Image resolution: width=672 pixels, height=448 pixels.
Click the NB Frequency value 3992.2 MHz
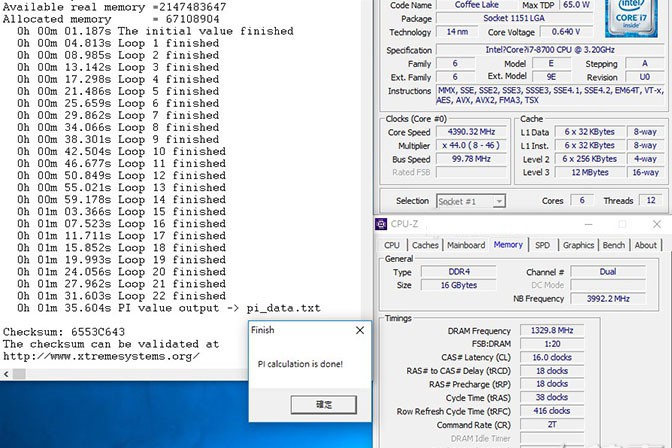(x=608, y=299)
